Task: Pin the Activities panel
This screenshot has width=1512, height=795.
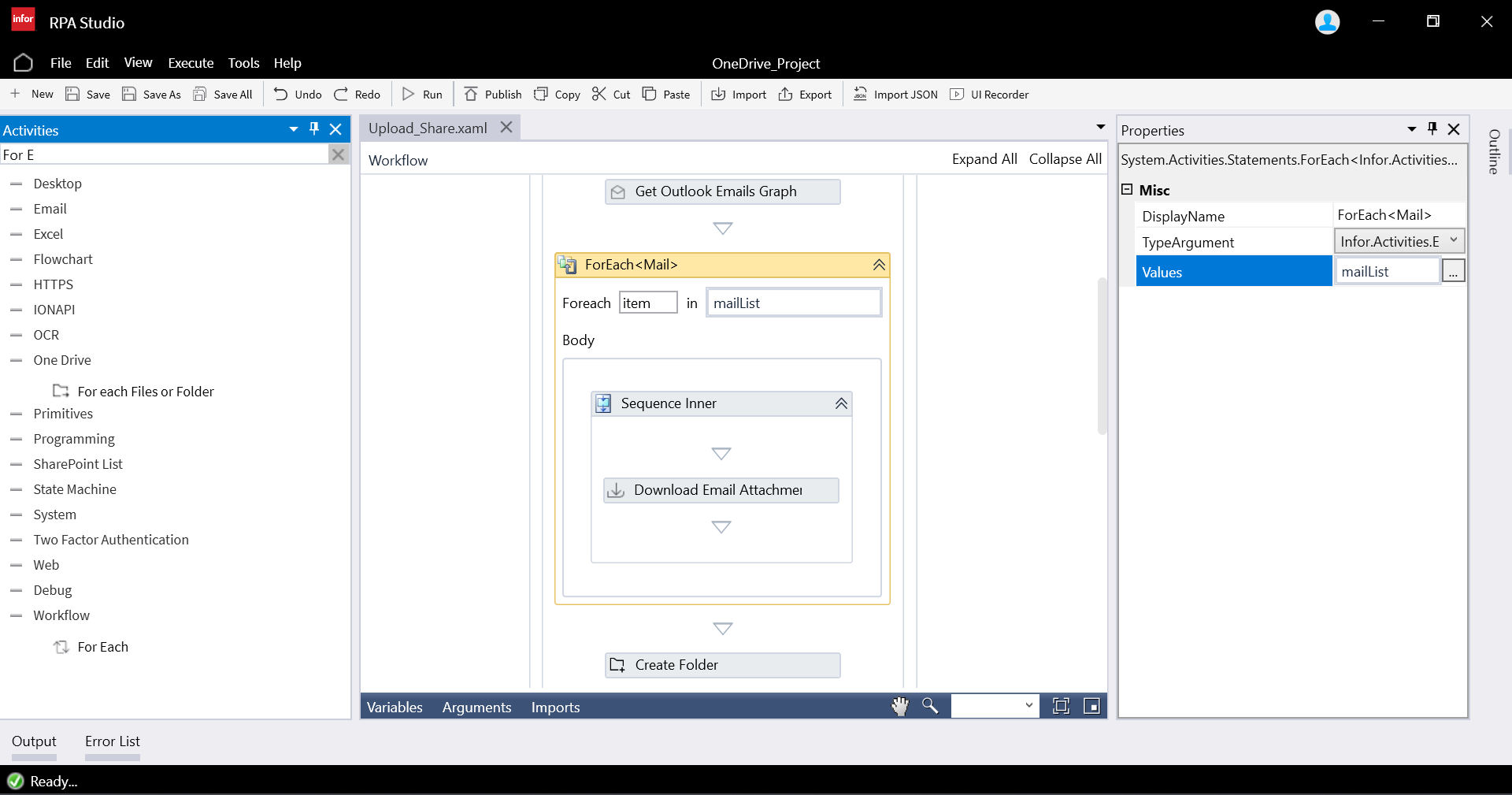Action: click(x=314, y=129)
